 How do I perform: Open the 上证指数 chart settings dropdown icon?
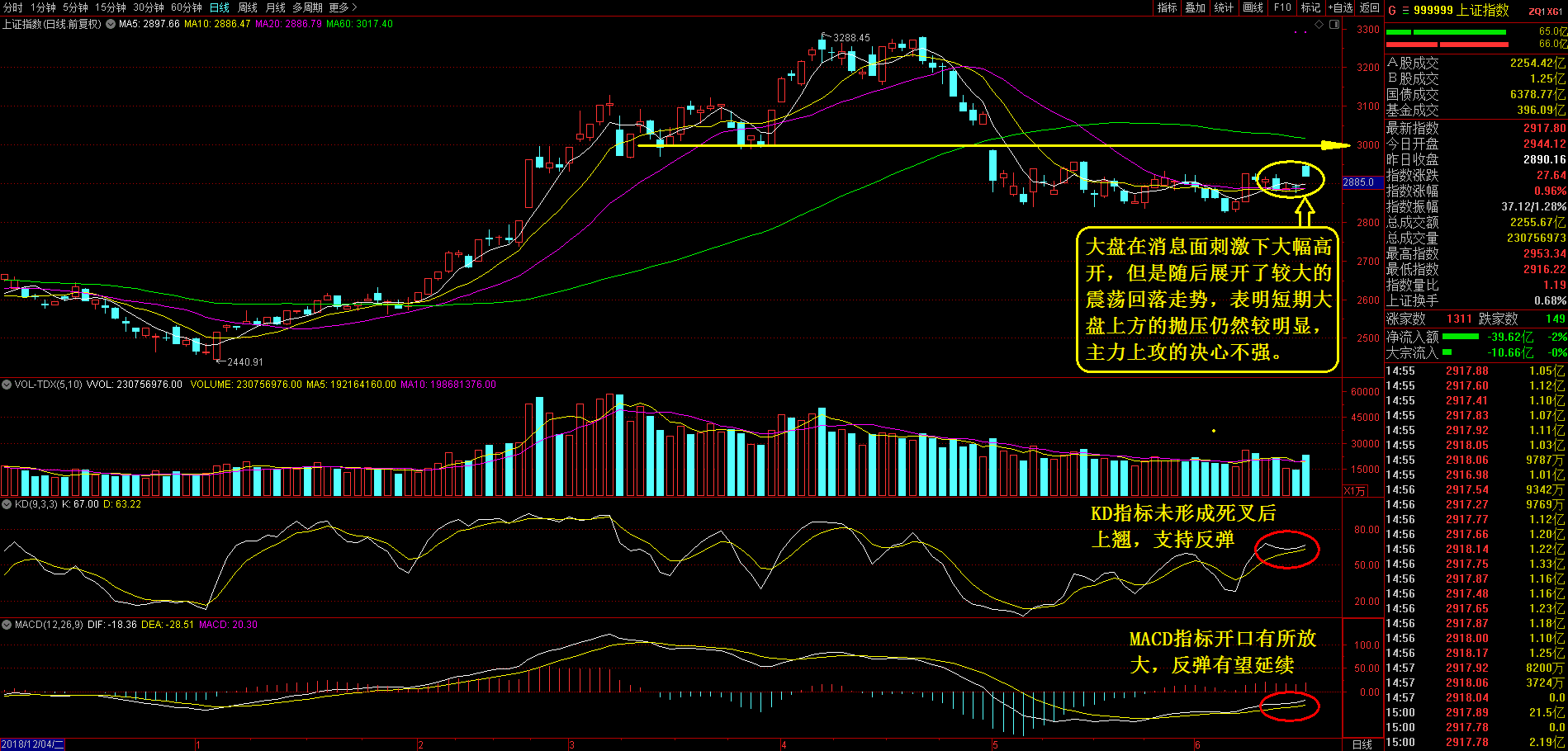click(110, 24)
